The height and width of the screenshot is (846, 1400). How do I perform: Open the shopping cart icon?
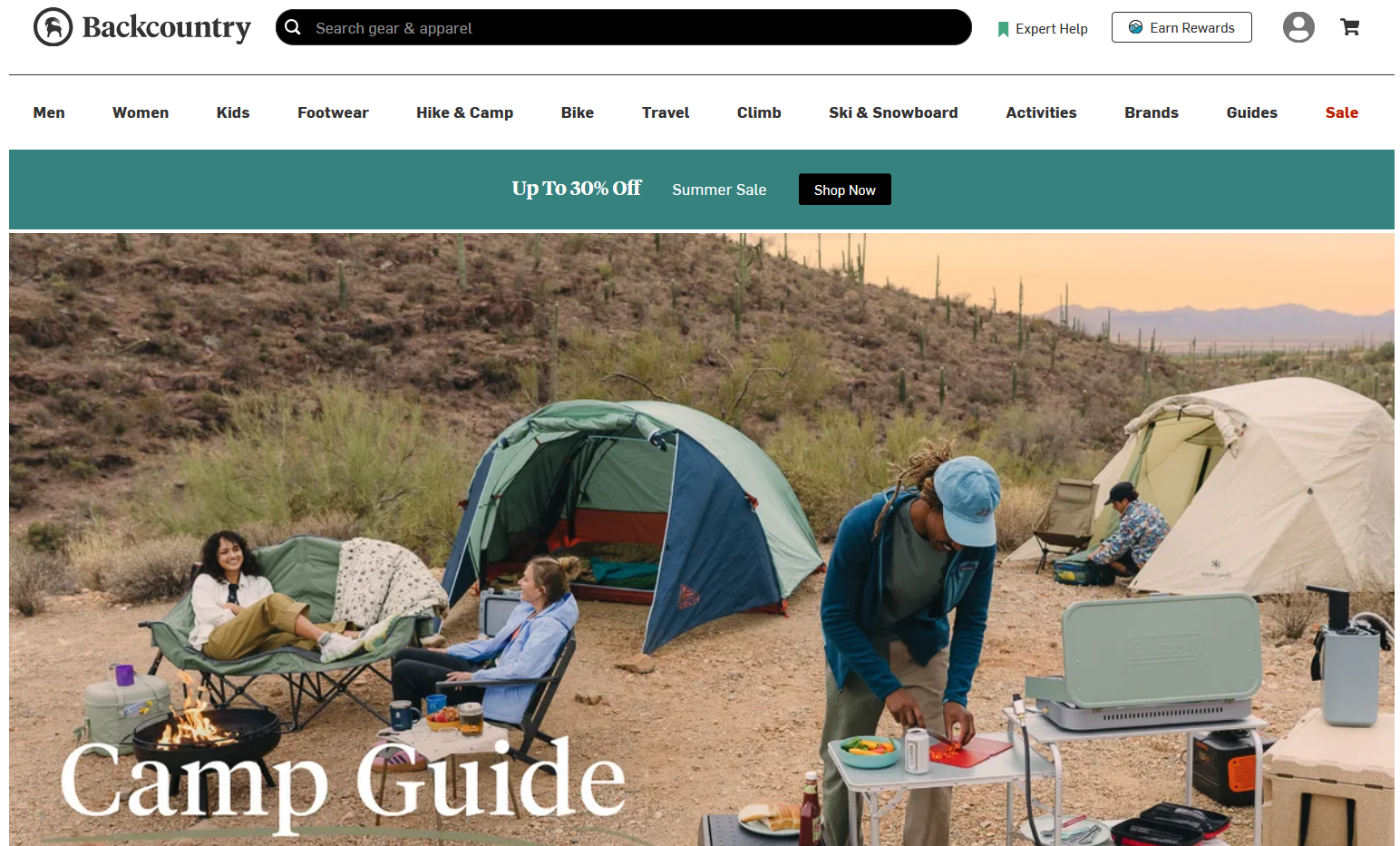point(1350,27)
